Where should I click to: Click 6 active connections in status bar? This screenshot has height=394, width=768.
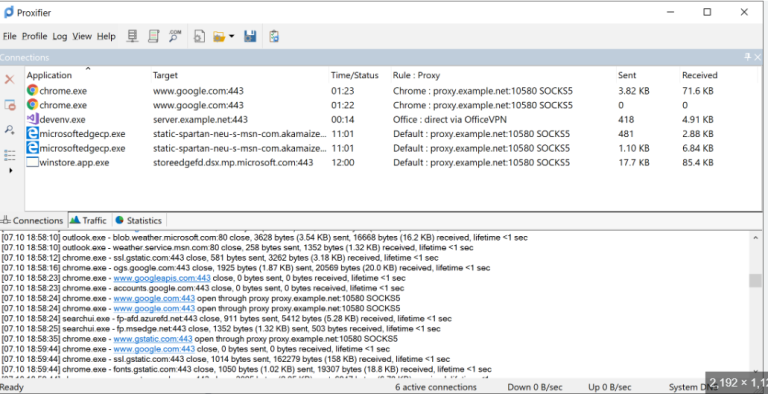coord(436,387)
